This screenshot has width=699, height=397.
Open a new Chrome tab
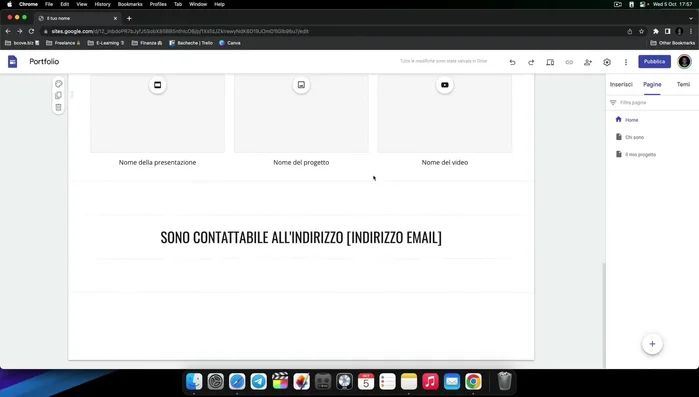[129, 18]
